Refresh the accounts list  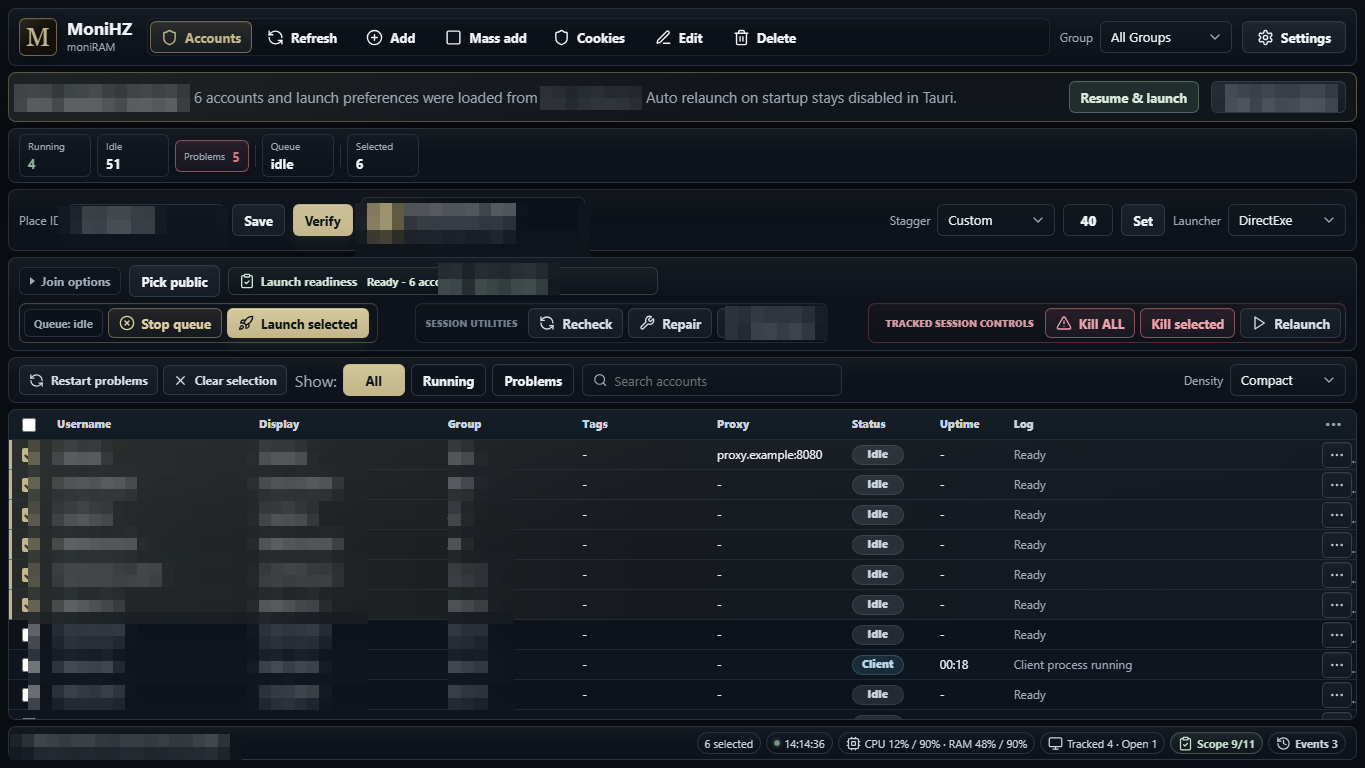click(302, 38)
